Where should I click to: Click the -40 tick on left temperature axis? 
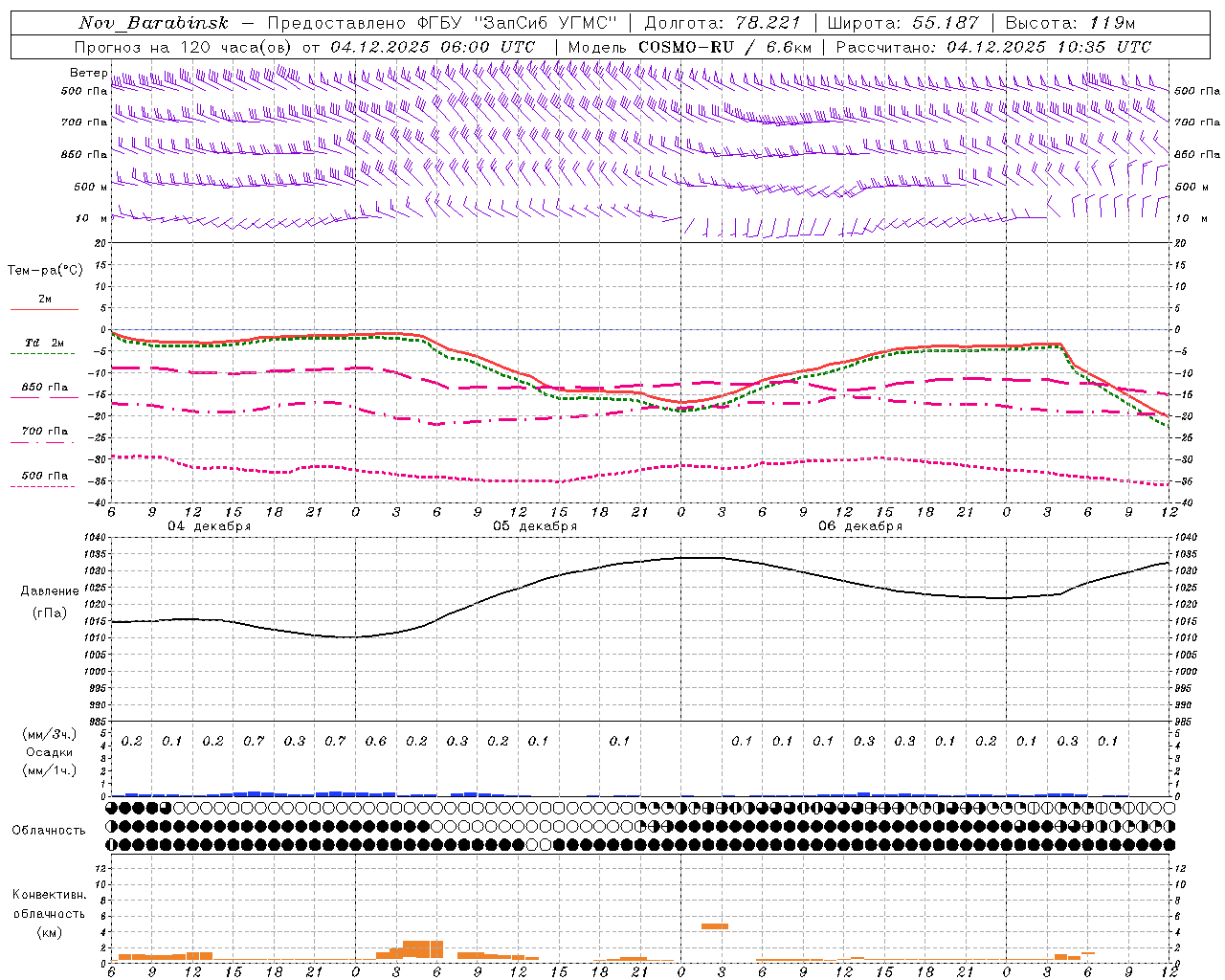click(x=100, y=503)
